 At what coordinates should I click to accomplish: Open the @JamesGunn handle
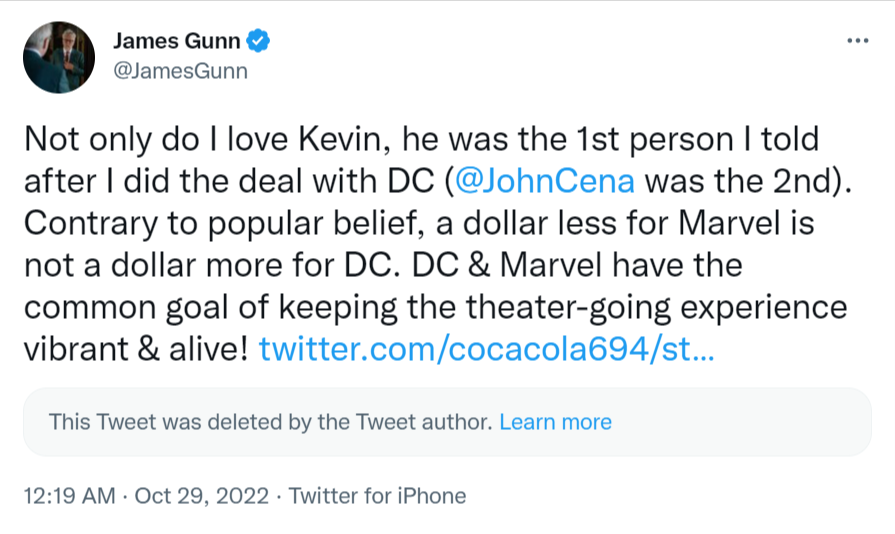180,71
